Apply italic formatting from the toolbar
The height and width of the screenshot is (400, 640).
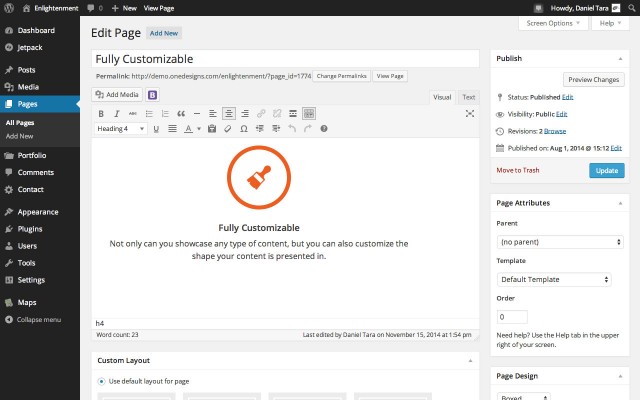pyautogui.click(x=117, y=113)
